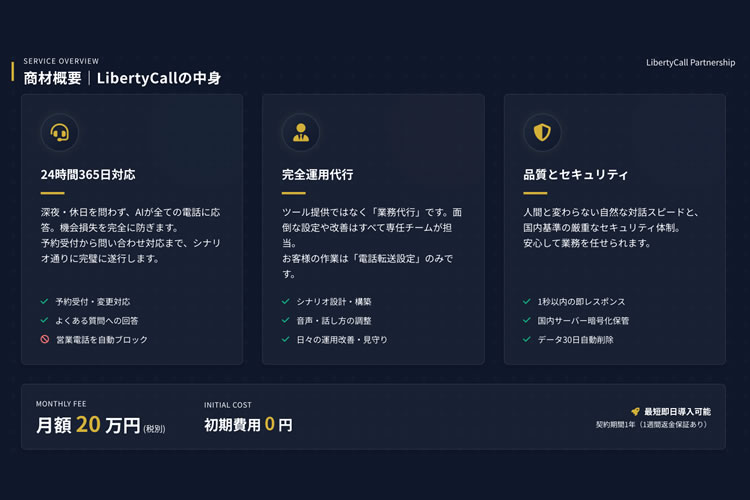Click the LibertyCall Partnership label in the header
This screenshot has height=500, width=750.
tap(691, 62)
